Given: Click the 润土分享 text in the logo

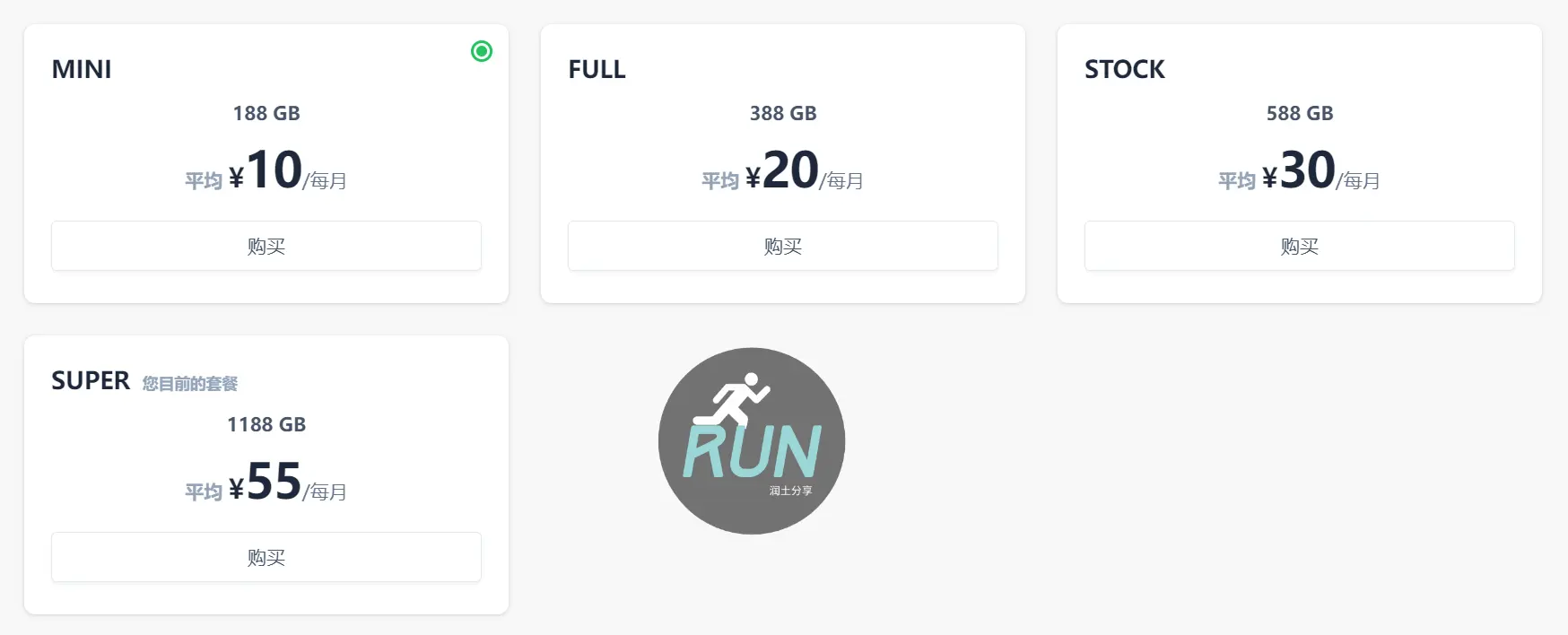Looking at the screenshot, I should (x=790, y=491).
